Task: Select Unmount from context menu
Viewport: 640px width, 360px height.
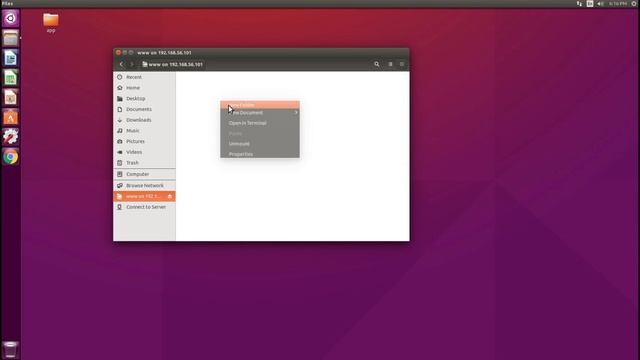Action: pyautogui.click(x=260, y=144)
